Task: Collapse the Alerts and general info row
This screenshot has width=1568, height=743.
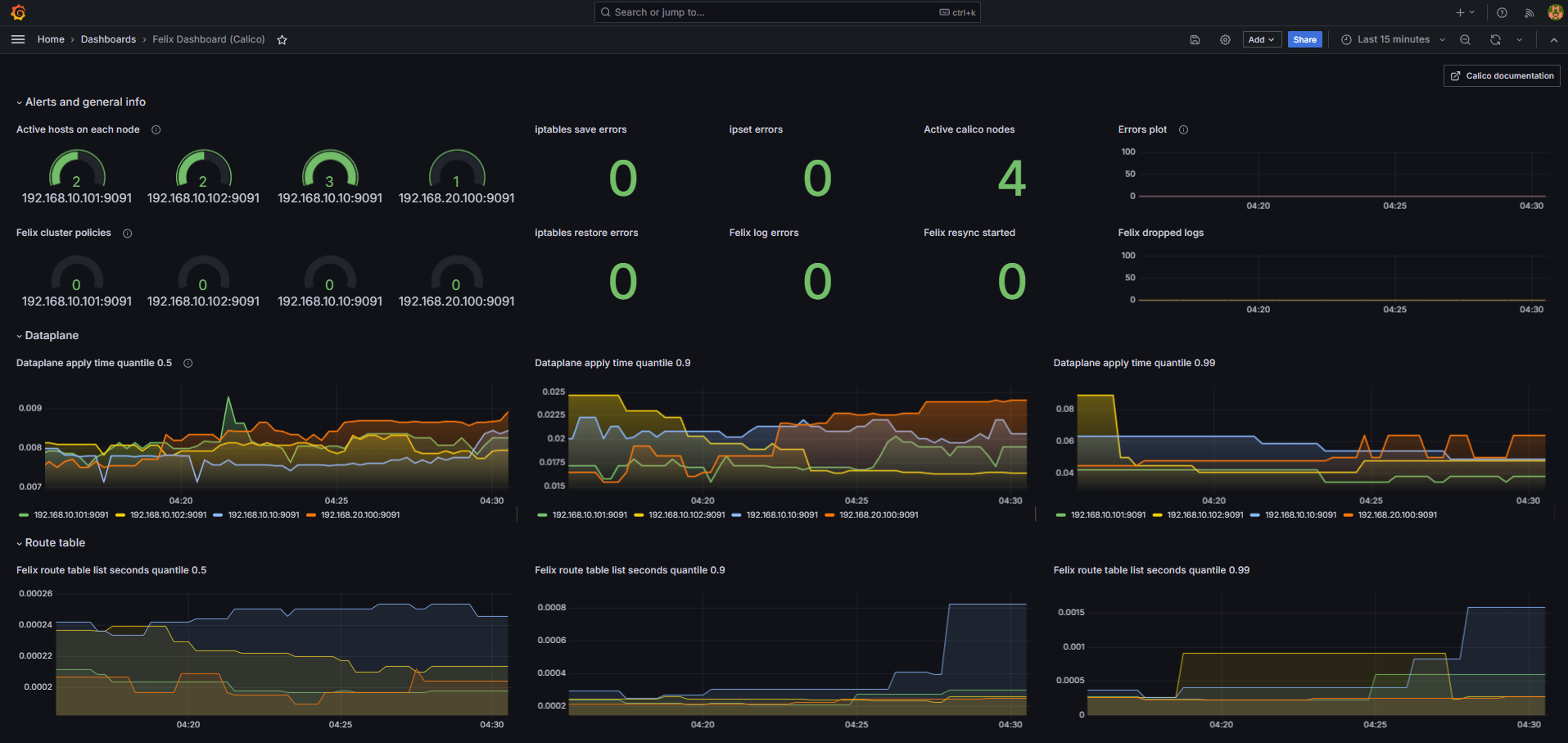Action: click(x=81, y=102)
